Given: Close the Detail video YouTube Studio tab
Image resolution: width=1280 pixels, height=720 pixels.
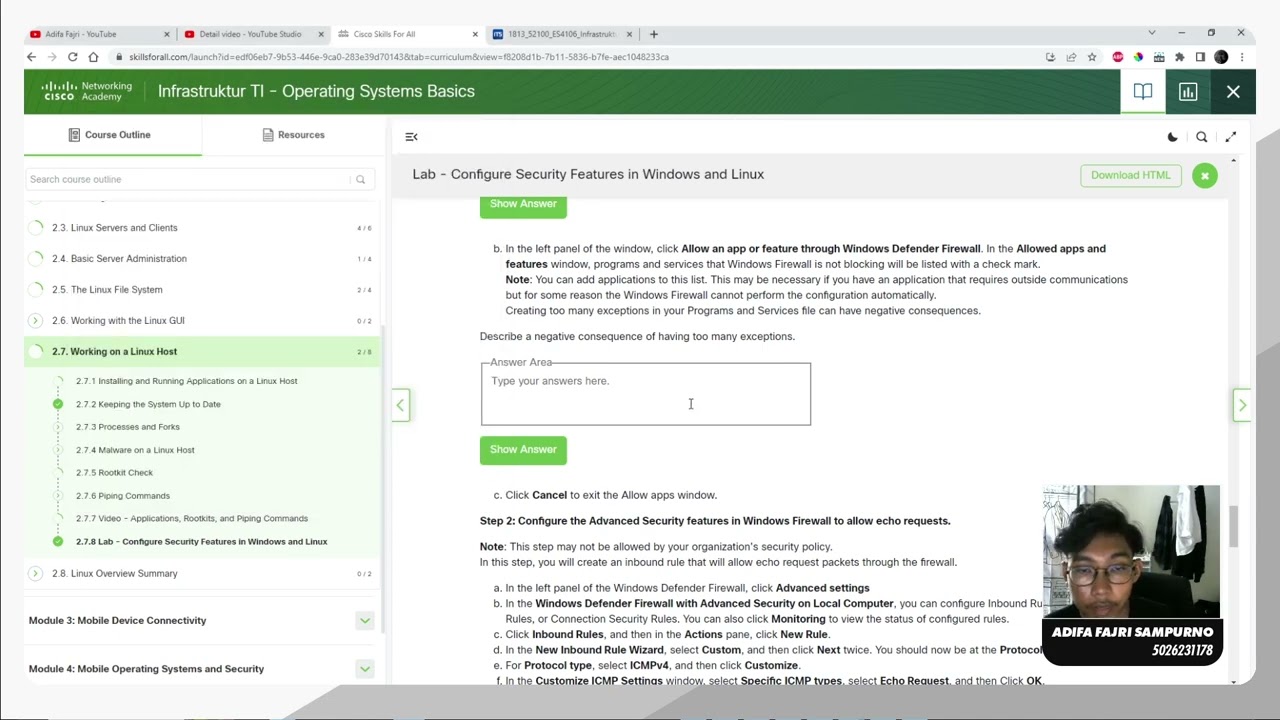Looking at the screenshot, I should click(x=321, y=34).
